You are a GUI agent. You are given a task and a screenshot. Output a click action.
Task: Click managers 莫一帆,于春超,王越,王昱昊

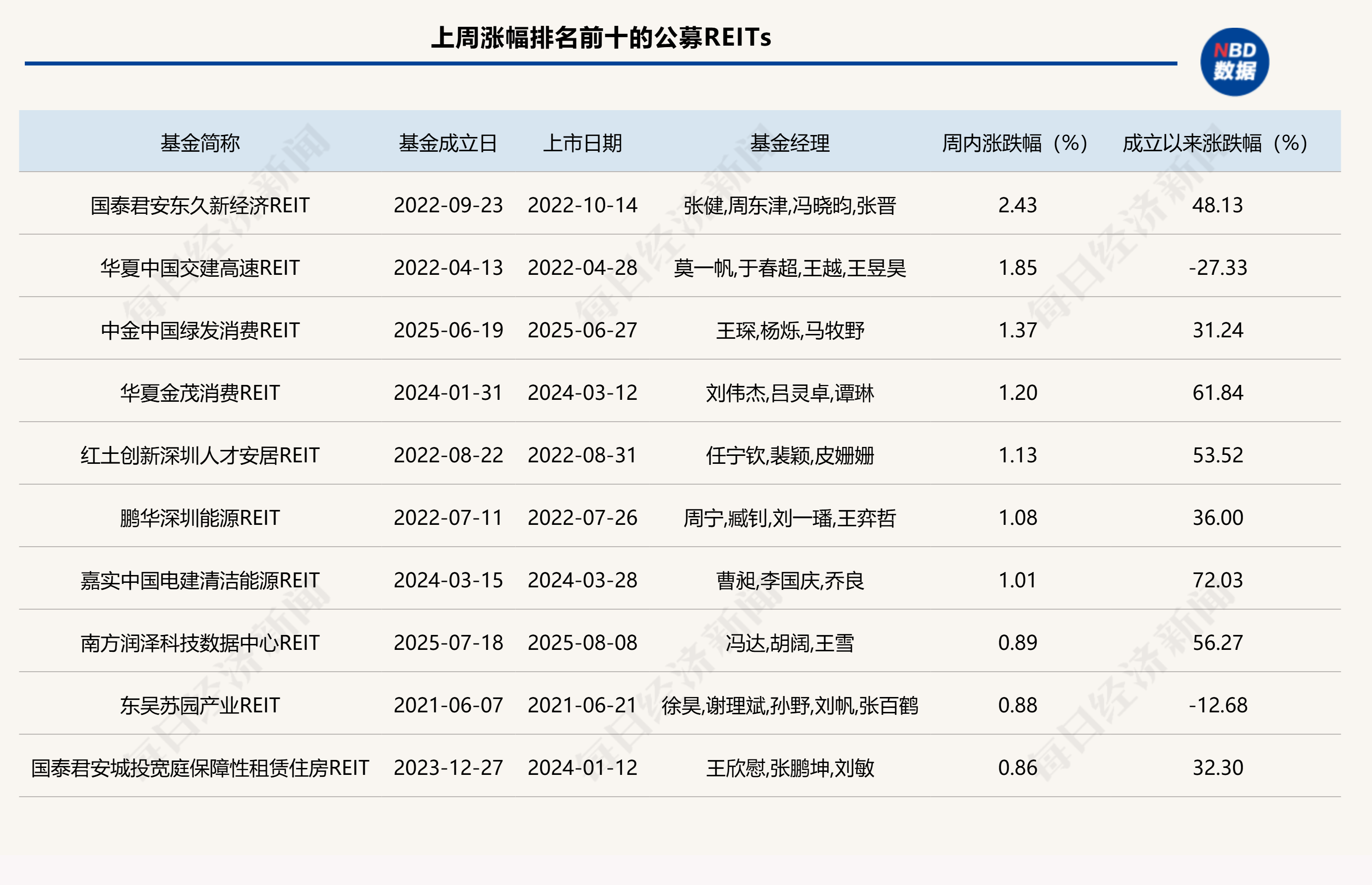coord(790,268)
